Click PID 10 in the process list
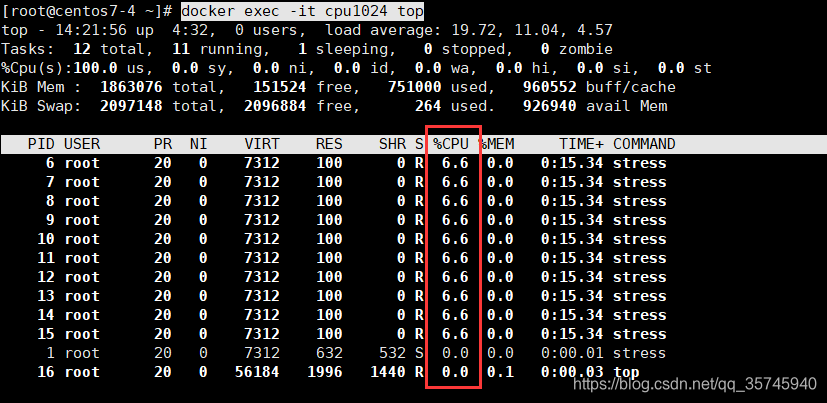 tap(46, 239)
